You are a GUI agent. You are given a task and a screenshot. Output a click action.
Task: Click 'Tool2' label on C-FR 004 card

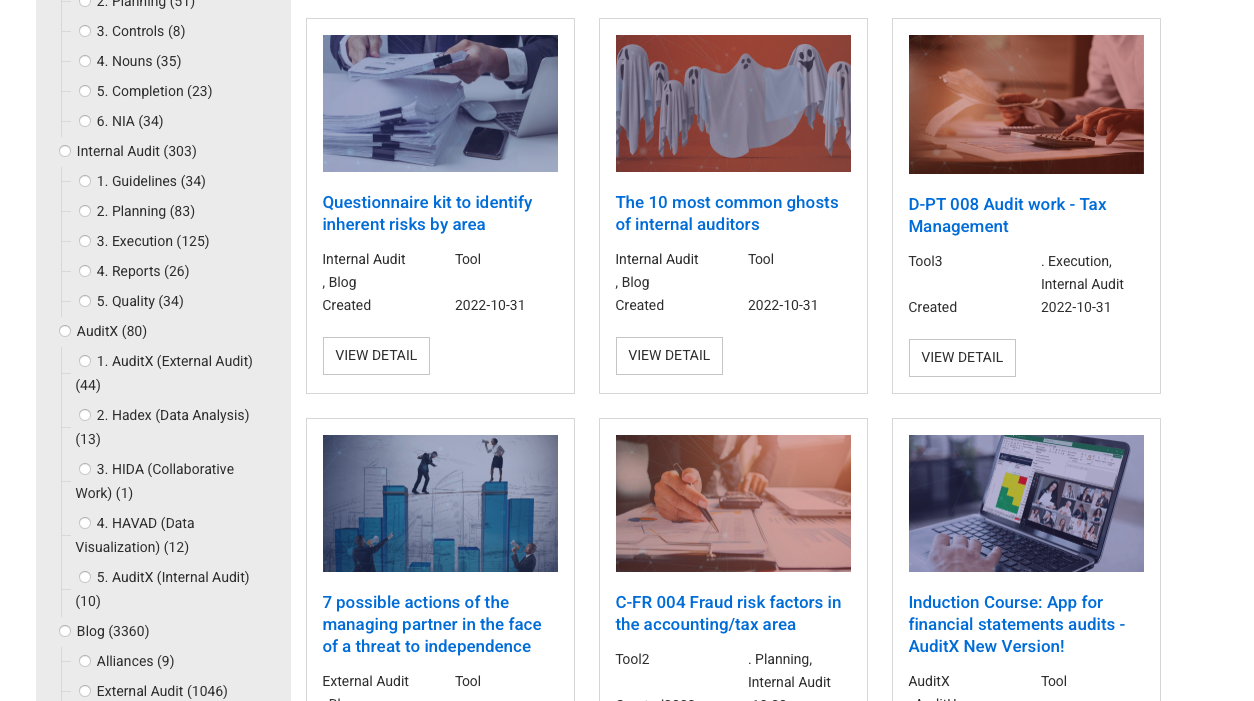(x=632, y=659)
